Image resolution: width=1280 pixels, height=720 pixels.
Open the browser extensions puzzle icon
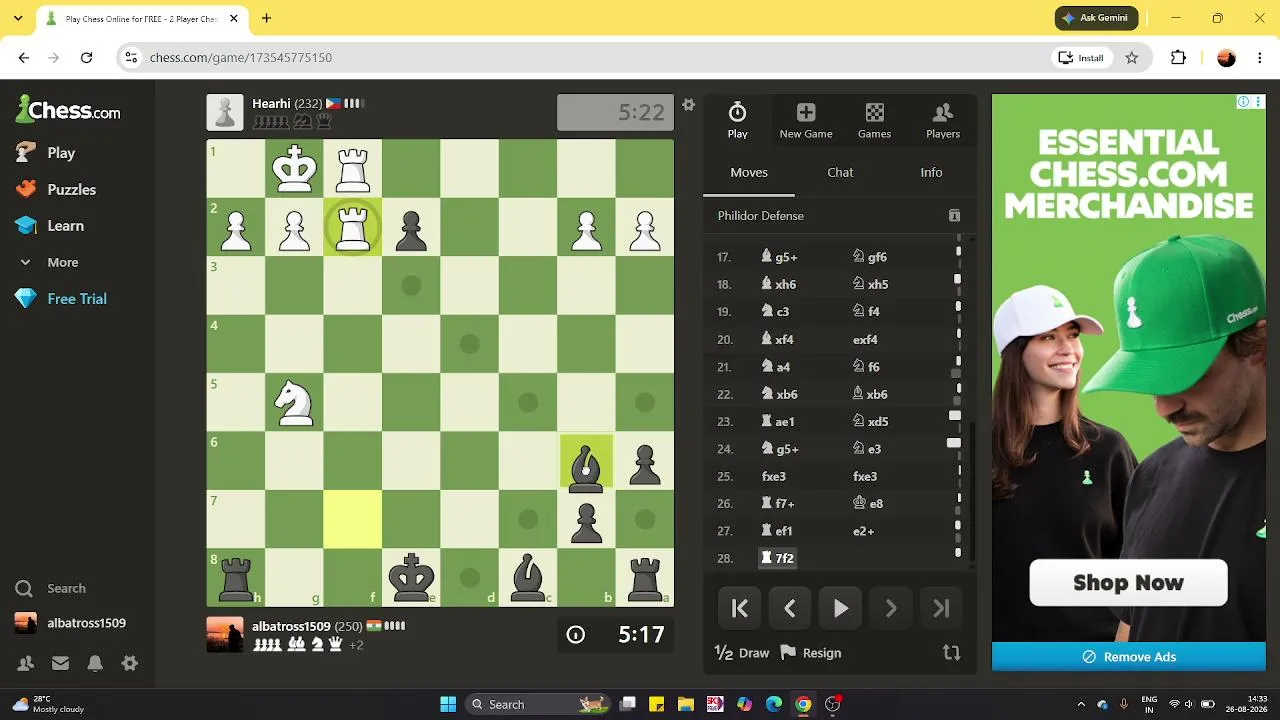click(1178, 58)
